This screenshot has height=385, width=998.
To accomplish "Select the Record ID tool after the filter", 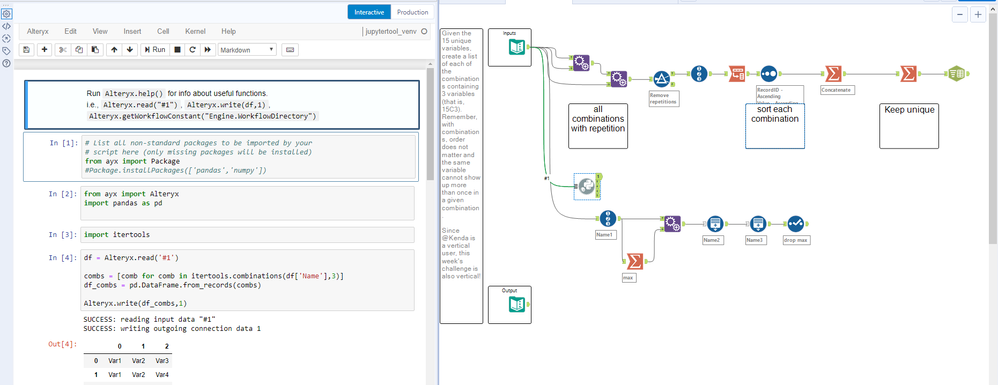I will (x=699, y=74).
